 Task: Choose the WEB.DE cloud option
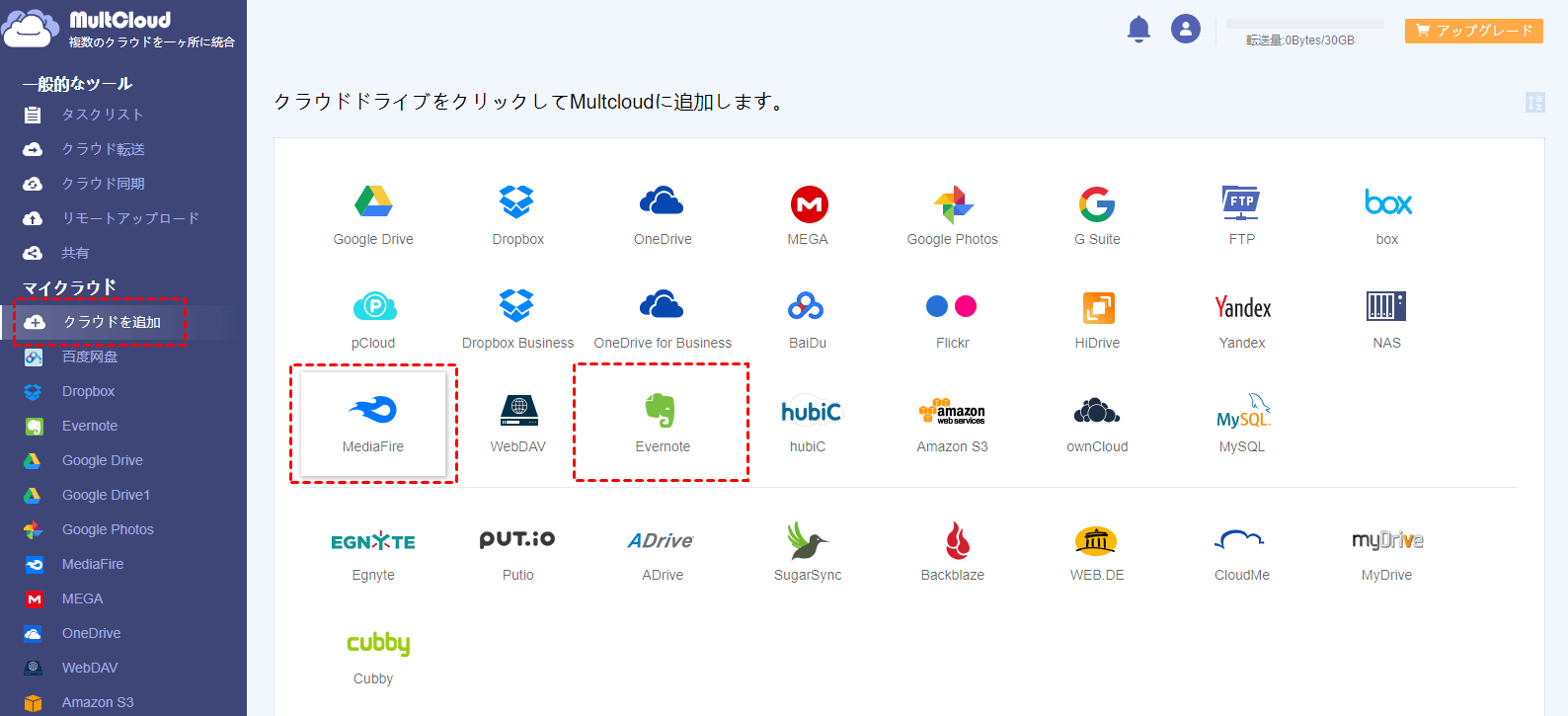[1097, 552]
